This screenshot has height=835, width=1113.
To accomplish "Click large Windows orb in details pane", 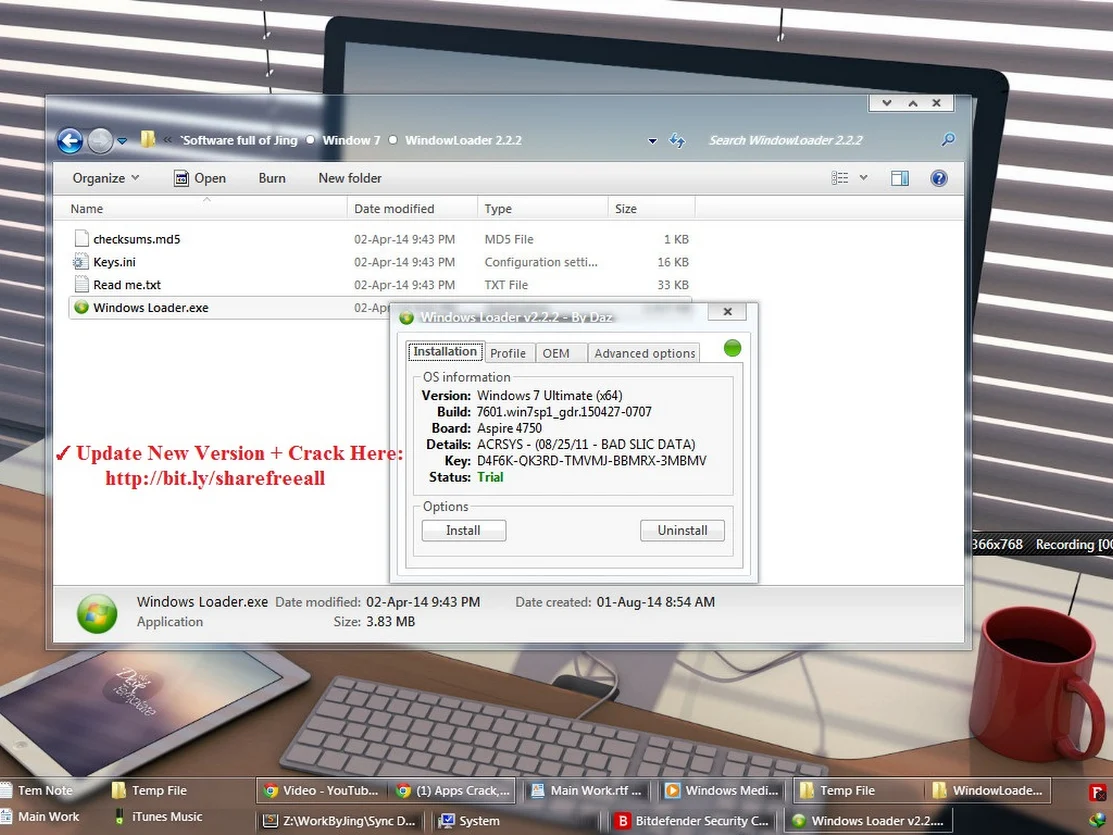I will [97, 613].
